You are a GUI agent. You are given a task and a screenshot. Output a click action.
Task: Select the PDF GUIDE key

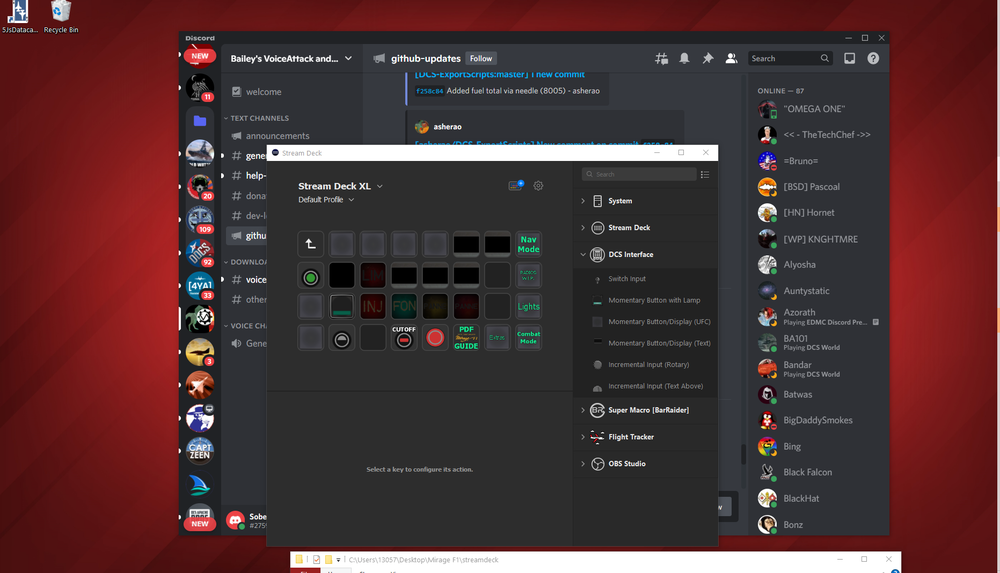click(466, 337)
